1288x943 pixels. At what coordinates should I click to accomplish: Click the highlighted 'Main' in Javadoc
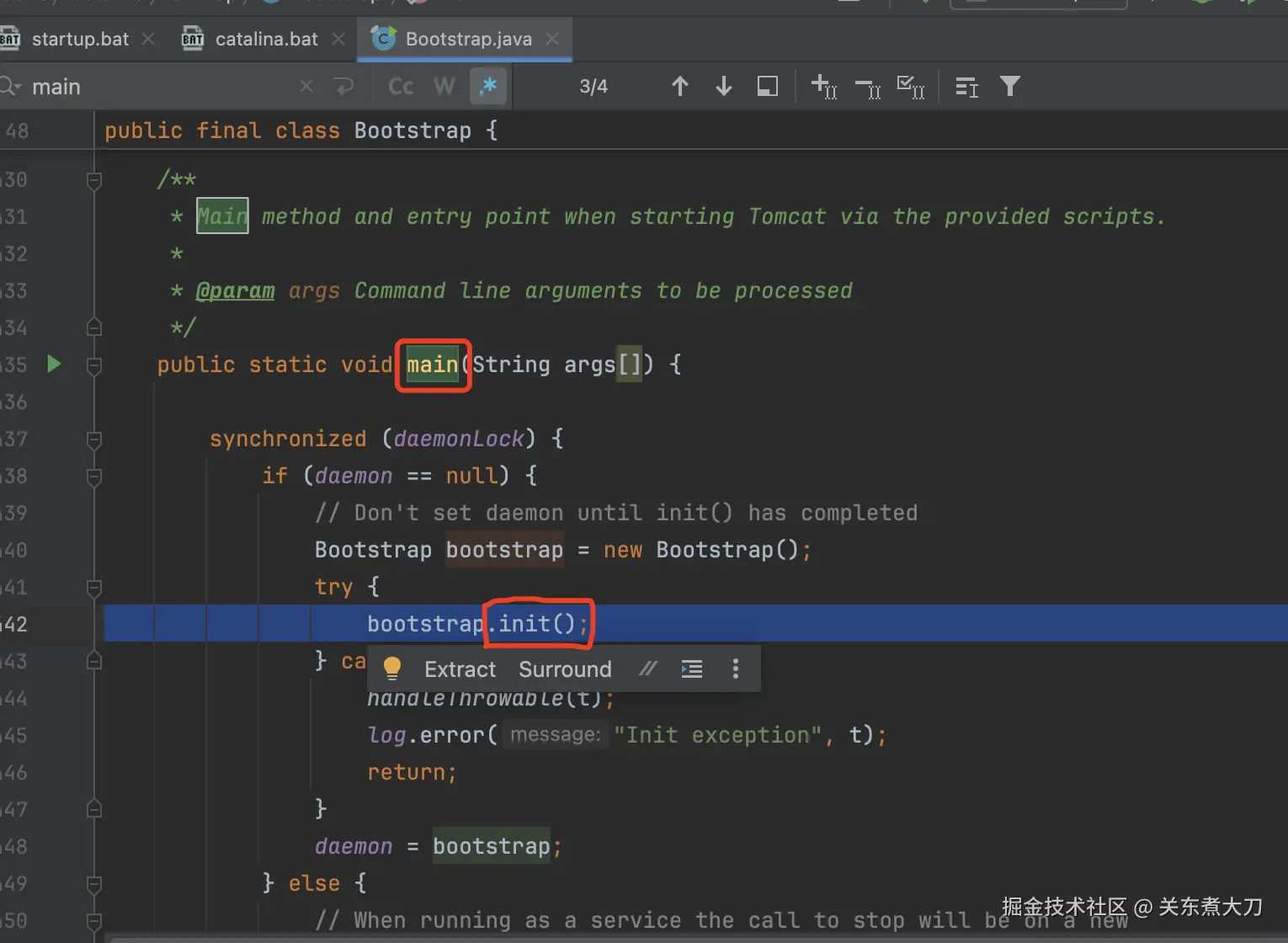coord(222,216)
